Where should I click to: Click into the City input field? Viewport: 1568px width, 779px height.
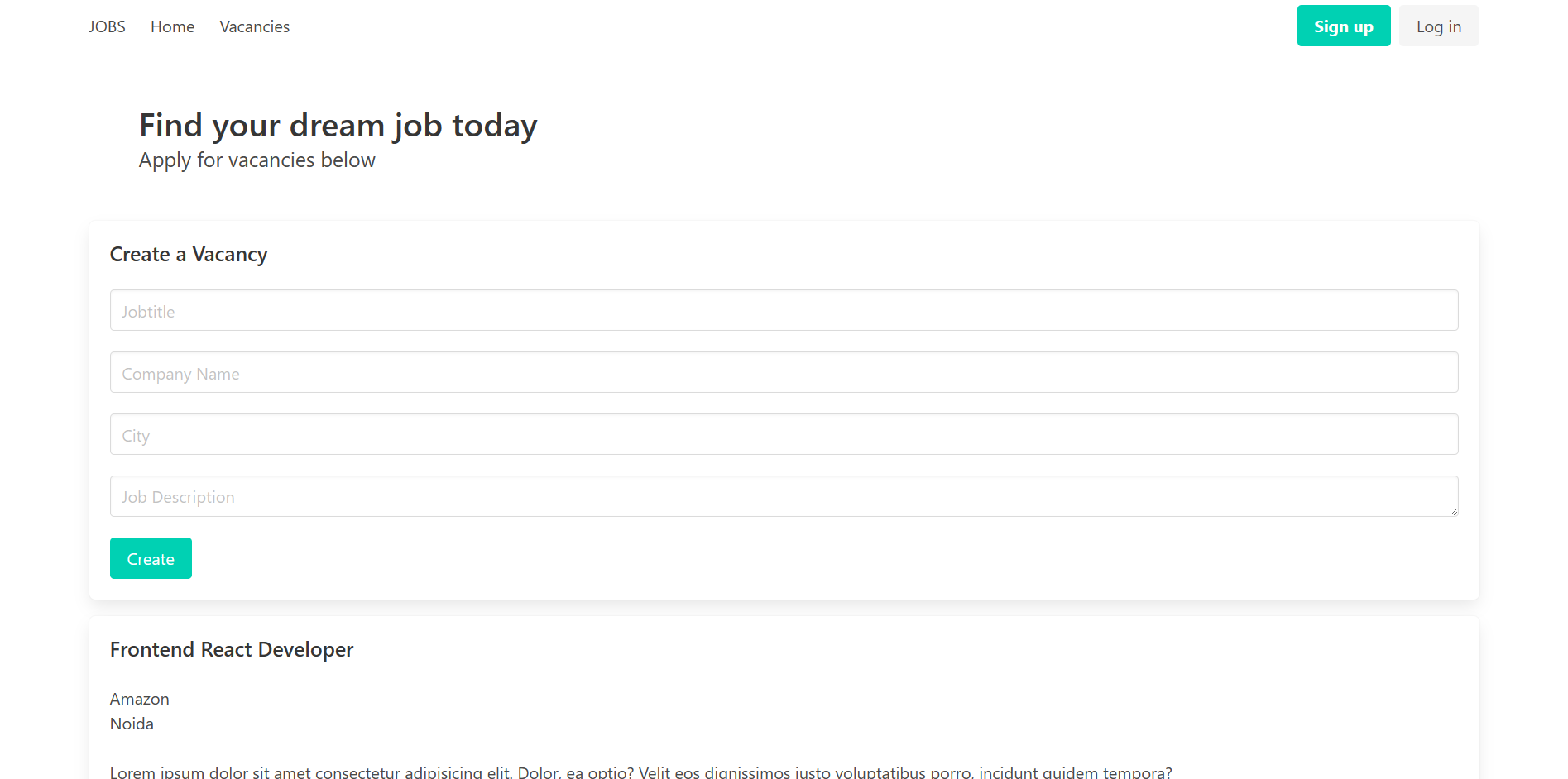click(784, 434)
